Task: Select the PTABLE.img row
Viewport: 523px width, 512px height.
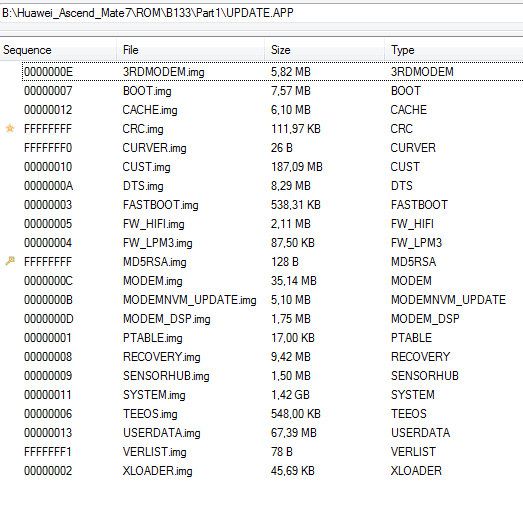Action: point(273,338)
